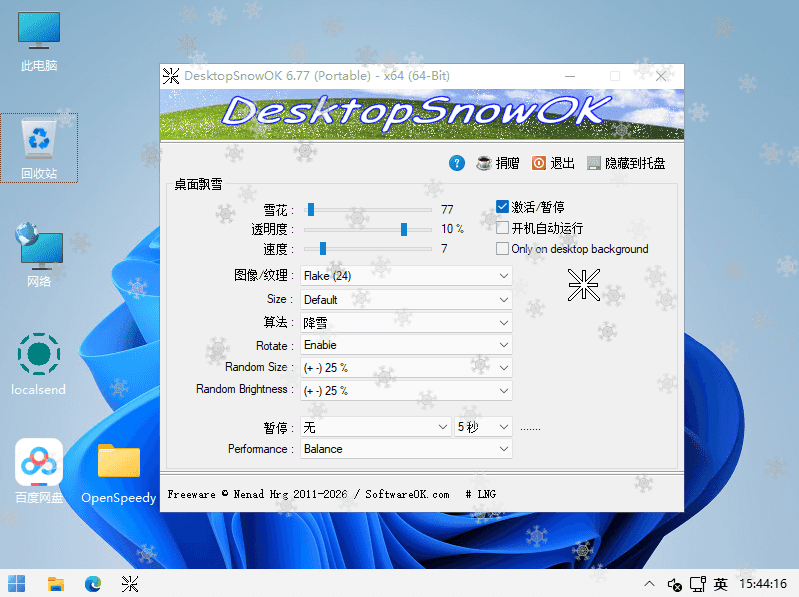Select the OpenSpeedy folder icon

pos(119,473)
